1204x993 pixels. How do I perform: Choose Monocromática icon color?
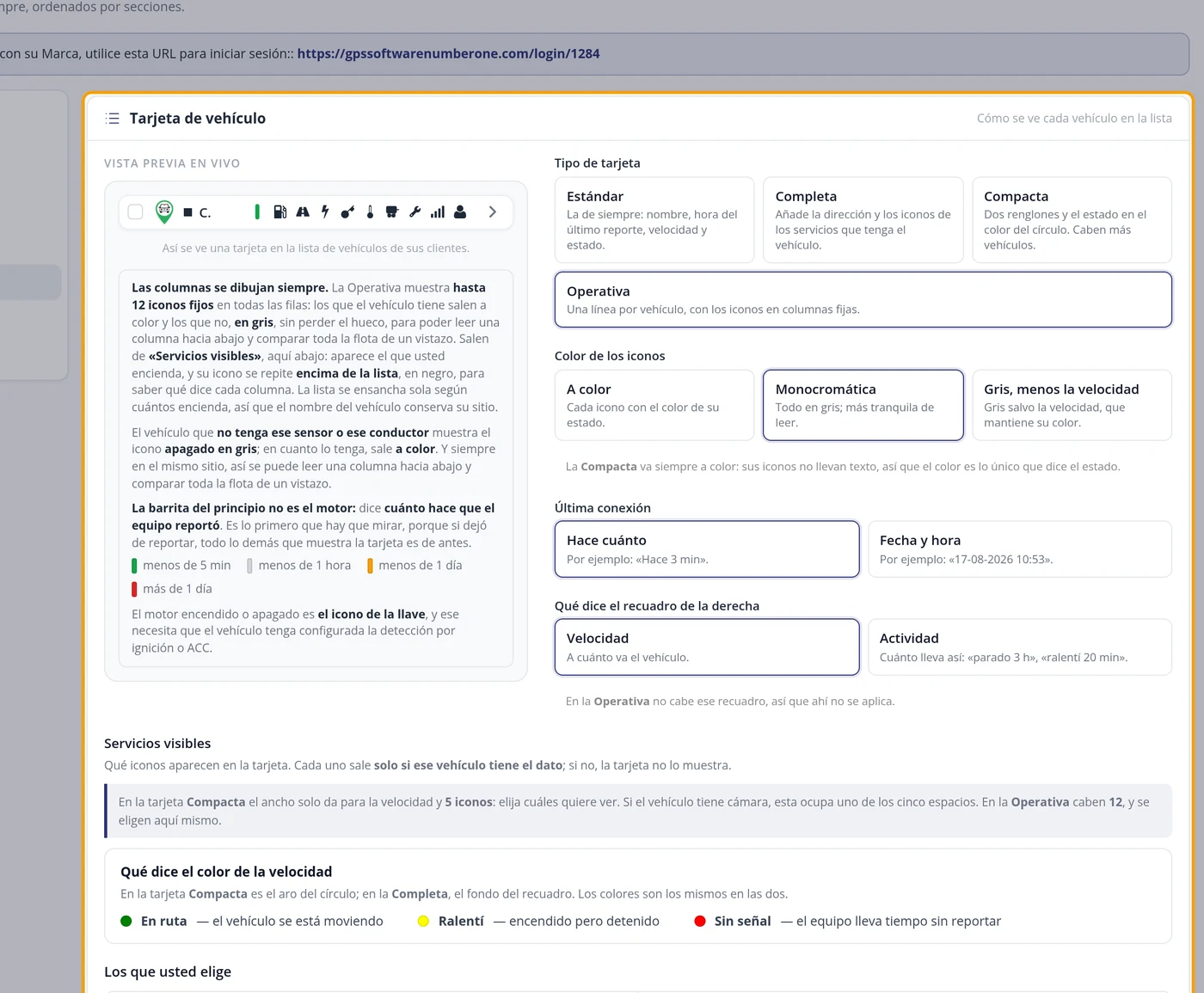click(863, 405)
